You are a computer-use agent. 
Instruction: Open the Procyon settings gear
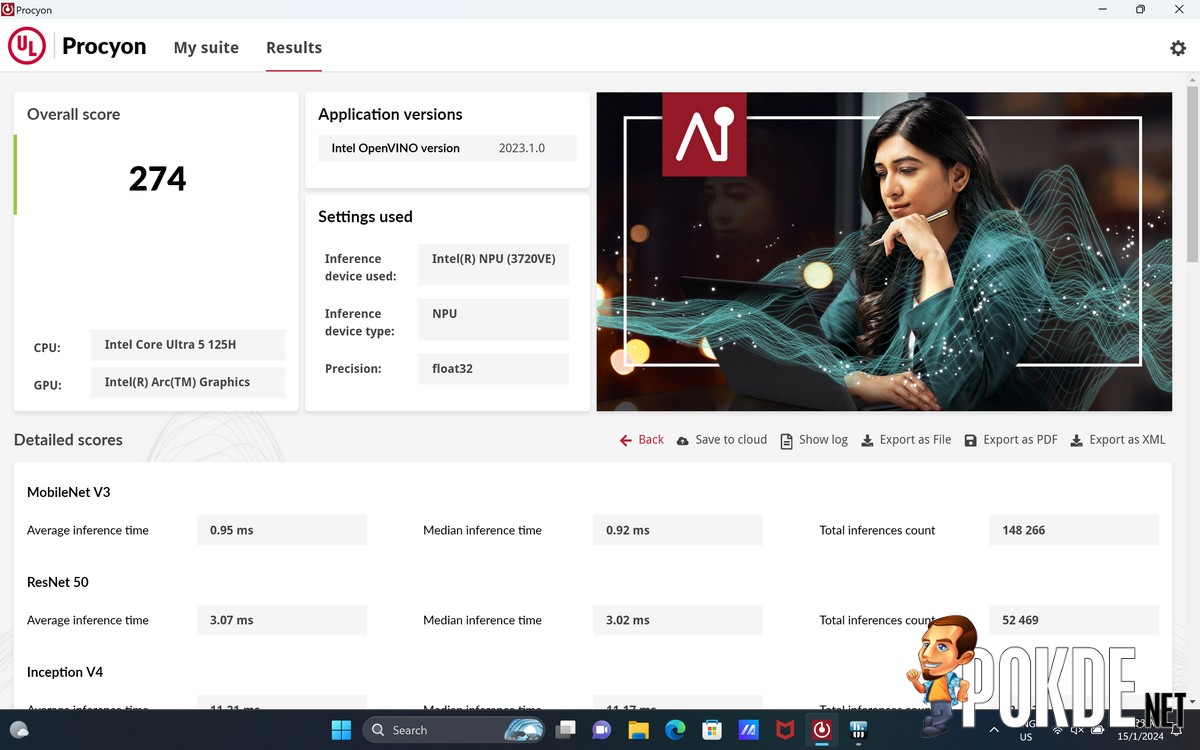point(1178,48)
